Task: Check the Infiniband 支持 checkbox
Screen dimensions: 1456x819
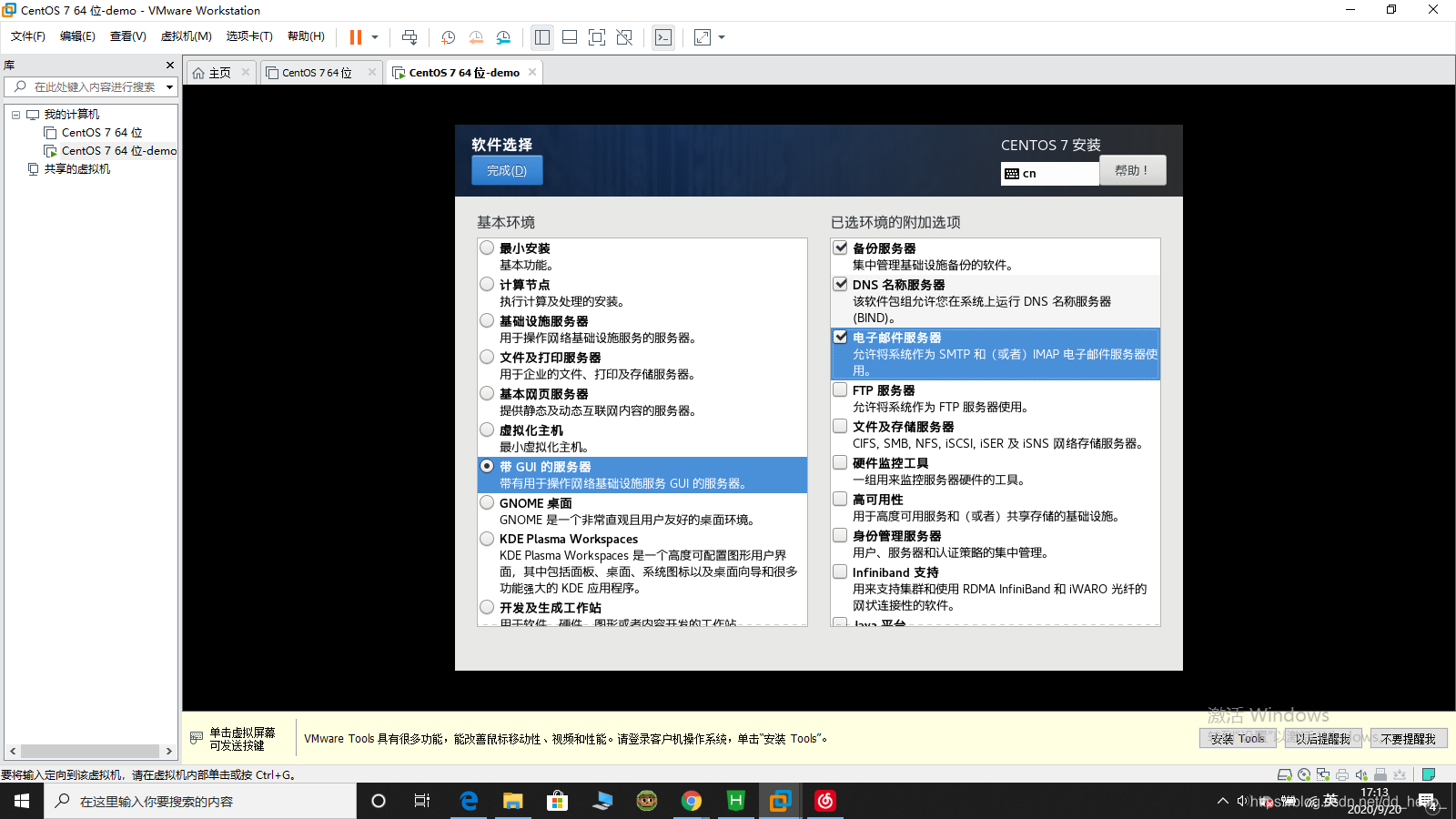Action: [x=840, y=571]
